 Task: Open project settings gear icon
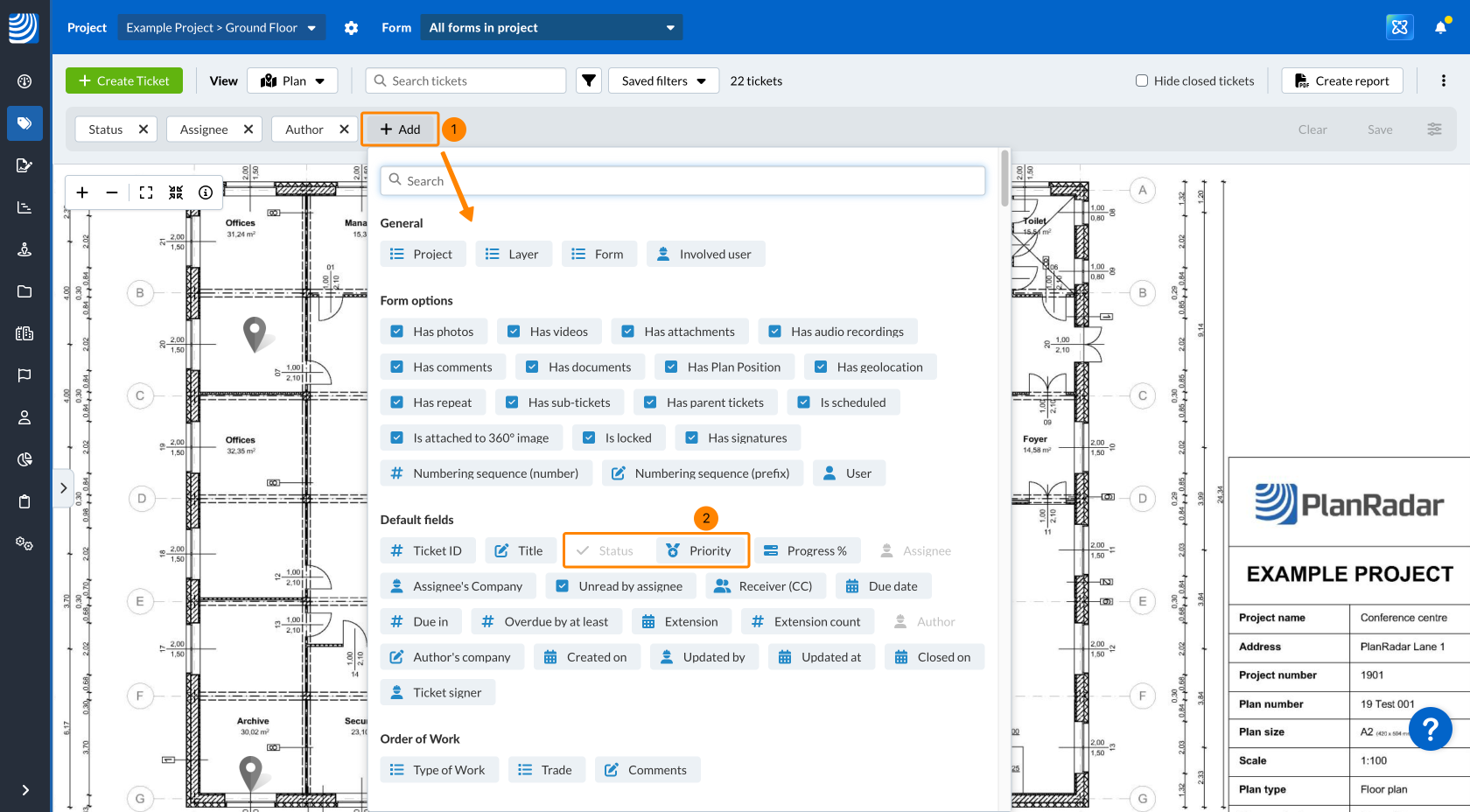tap(351, 28)
